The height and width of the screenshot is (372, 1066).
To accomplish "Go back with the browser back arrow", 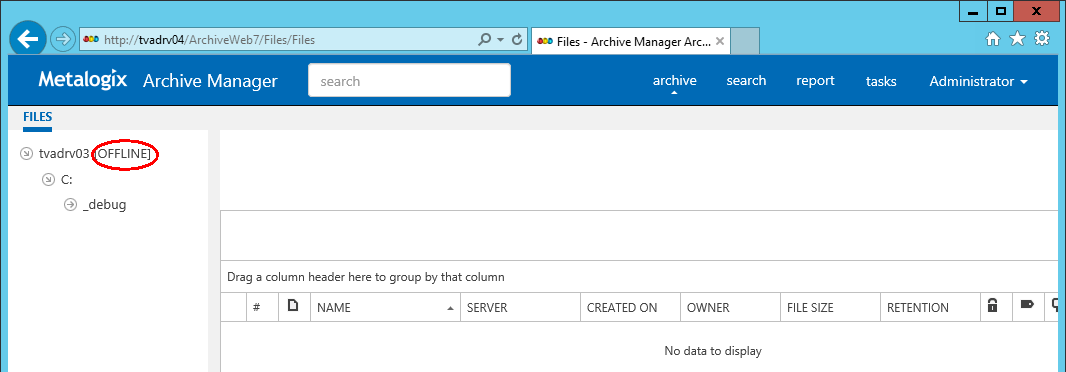I will click(28, 39).
